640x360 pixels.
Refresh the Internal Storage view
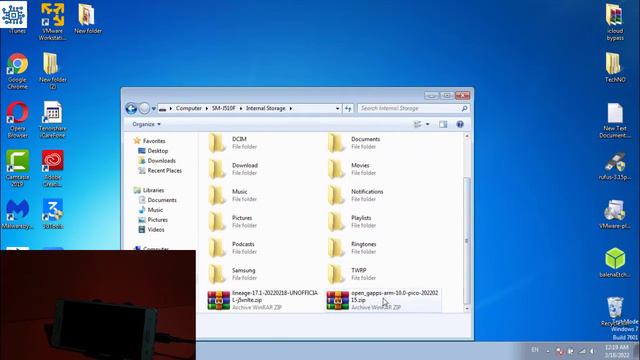(x=348, y=109)
